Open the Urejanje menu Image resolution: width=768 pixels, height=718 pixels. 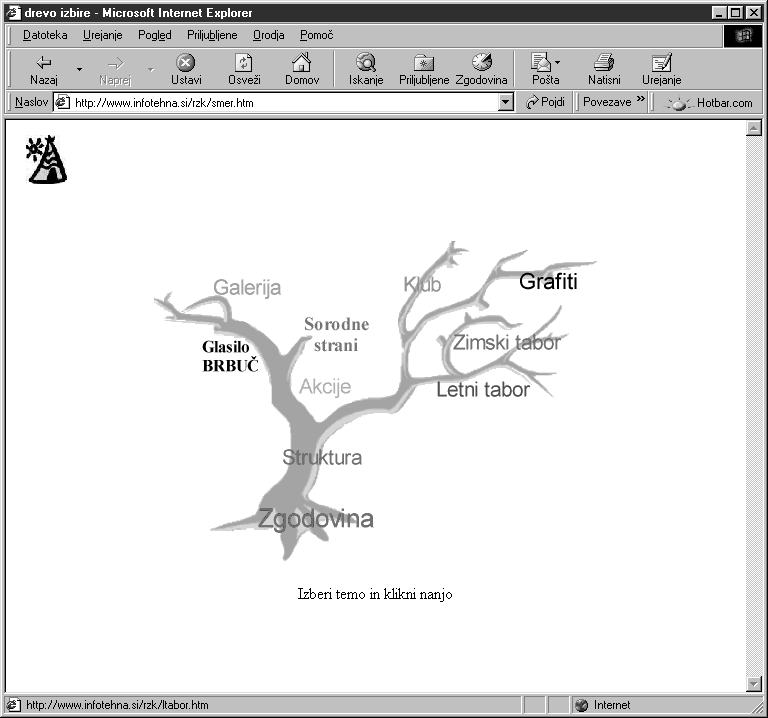pyautogui.click(x=102, y=35)
